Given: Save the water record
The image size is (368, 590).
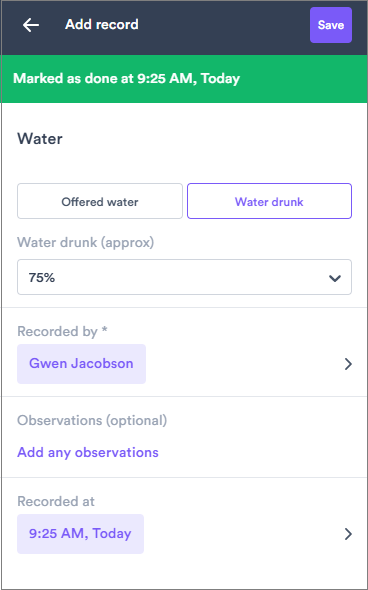Looking at the screenshot, I should coord(331,25).
